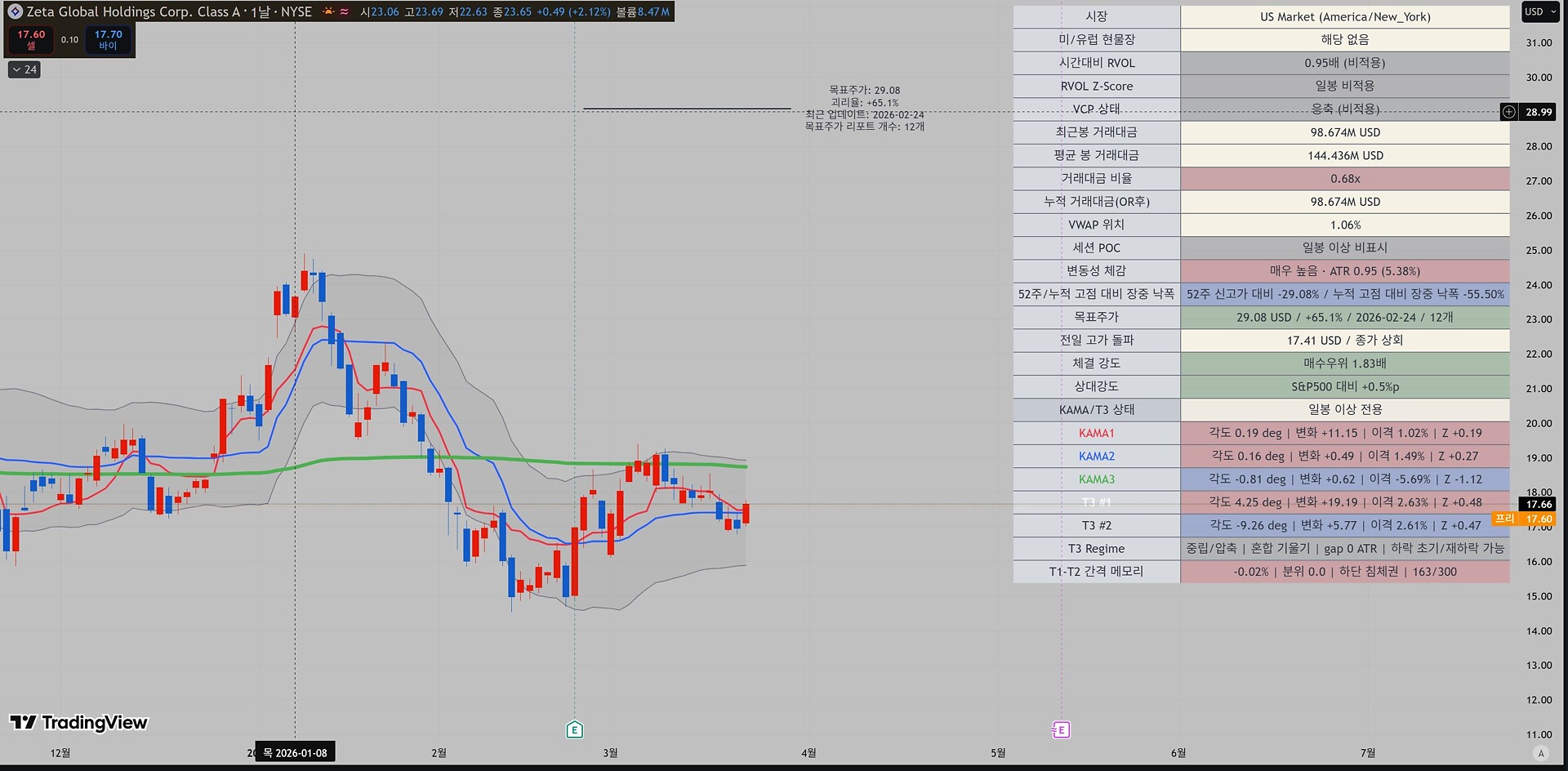Click the '3월' label on time axis
The image size is (1568, 771).
[x=610, y=753]
